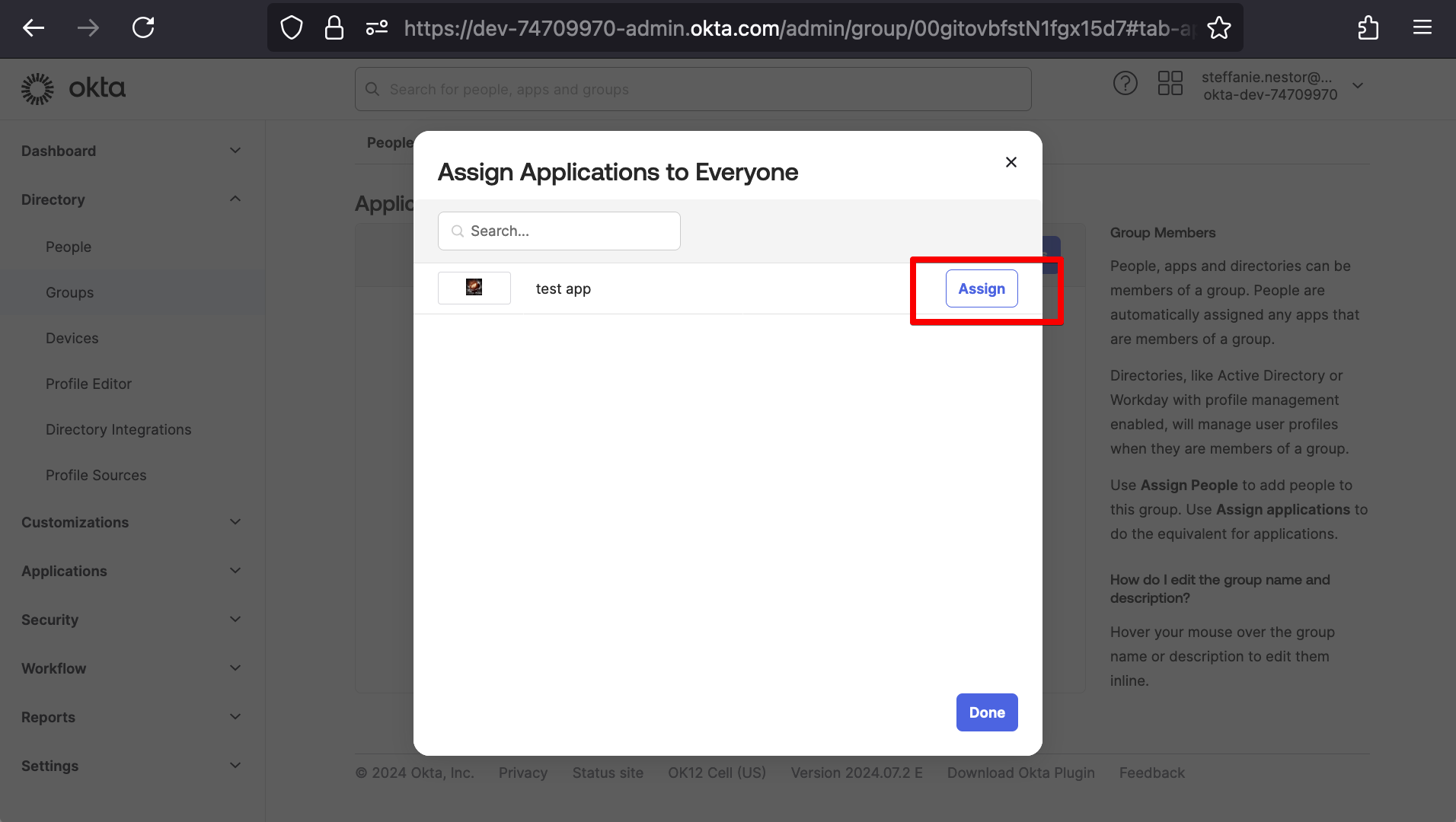1456x822 pixels.
Task: Click the Dashboard sidebar label
Action: (59, 151)
